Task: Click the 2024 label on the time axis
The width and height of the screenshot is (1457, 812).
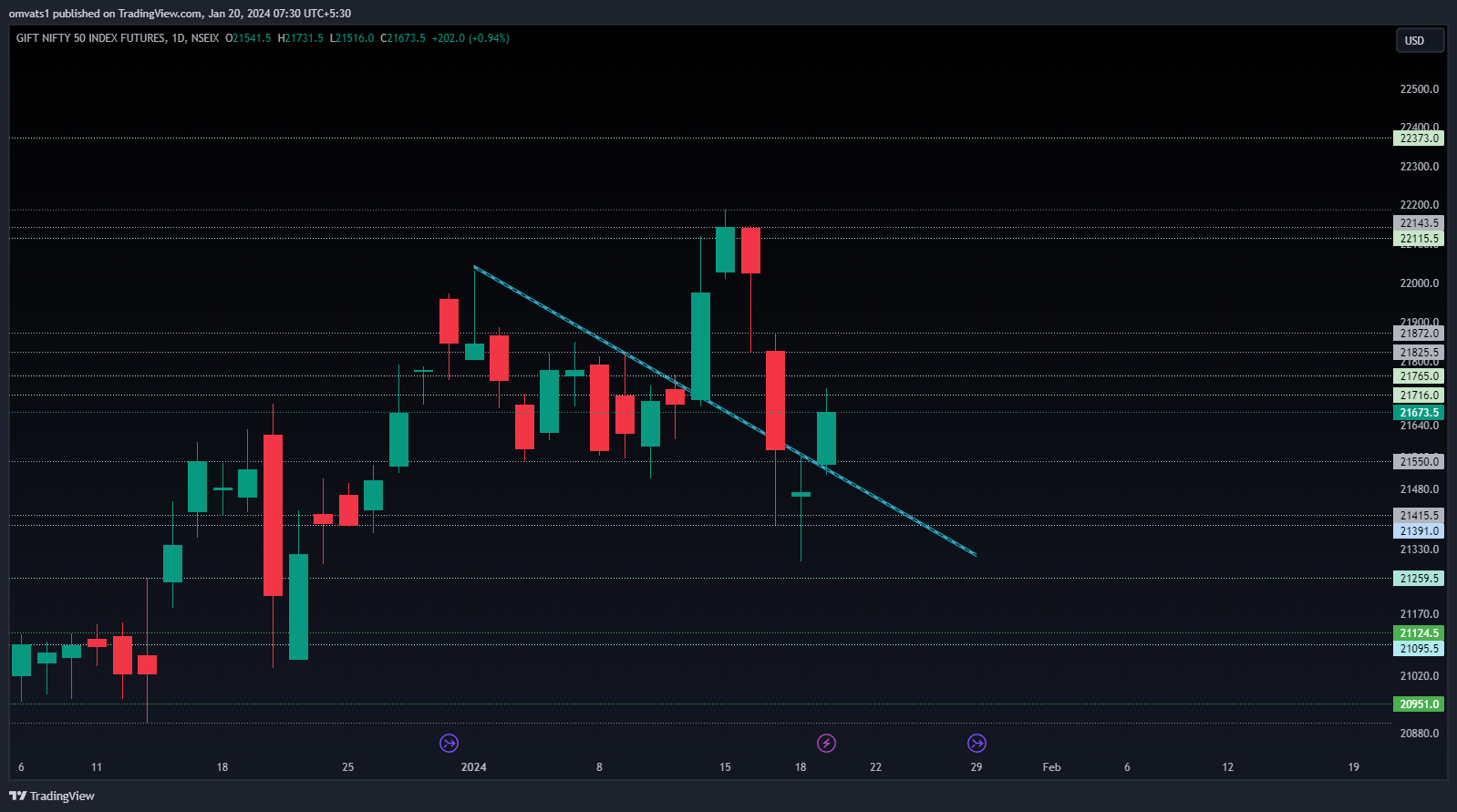Action: 474,767
